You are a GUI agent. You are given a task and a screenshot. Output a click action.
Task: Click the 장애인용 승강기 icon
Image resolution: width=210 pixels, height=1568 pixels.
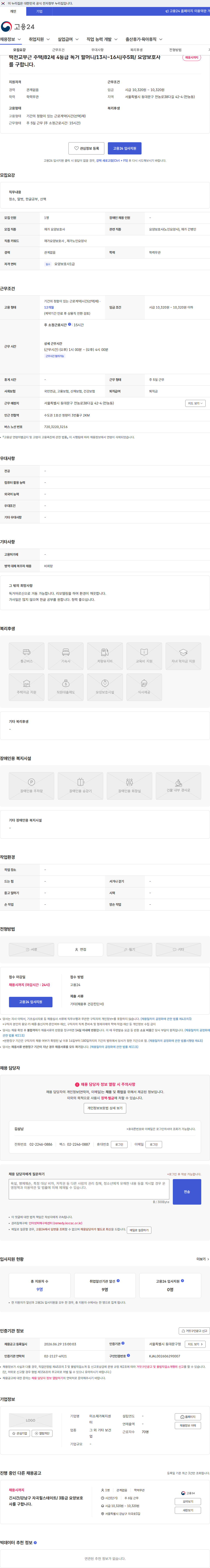[80, 786]
